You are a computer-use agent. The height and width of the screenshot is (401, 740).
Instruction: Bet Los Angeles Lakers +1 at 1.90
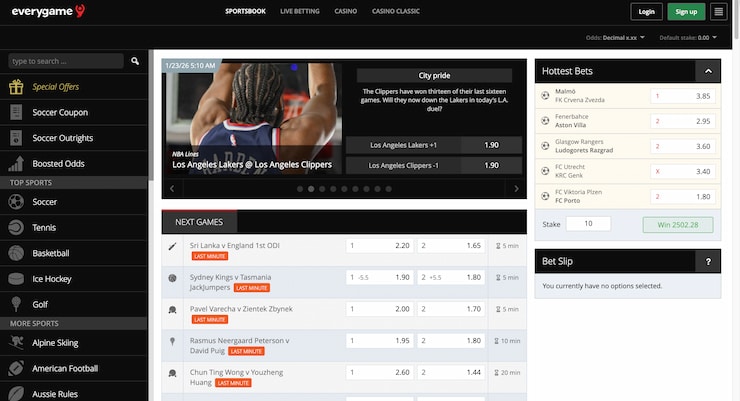click(x=434, y=145)
